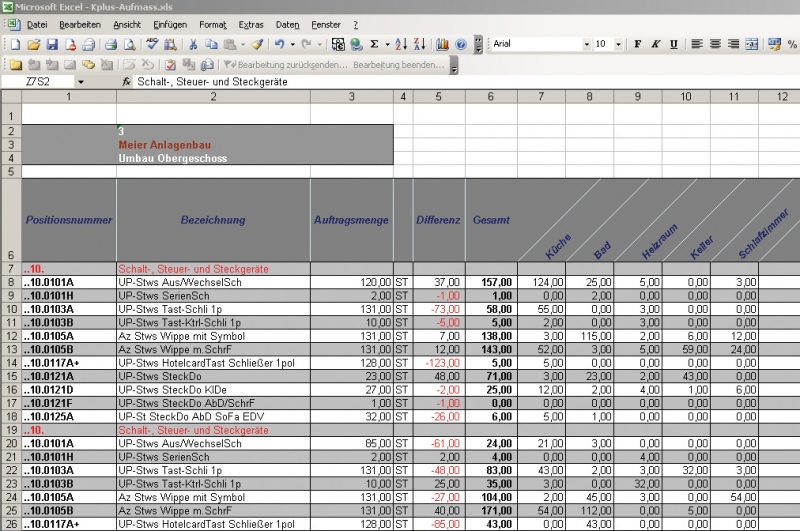Expand the Arial font name dropdown
Viewport: 800px width, 531px height.
tap(587, 45)
